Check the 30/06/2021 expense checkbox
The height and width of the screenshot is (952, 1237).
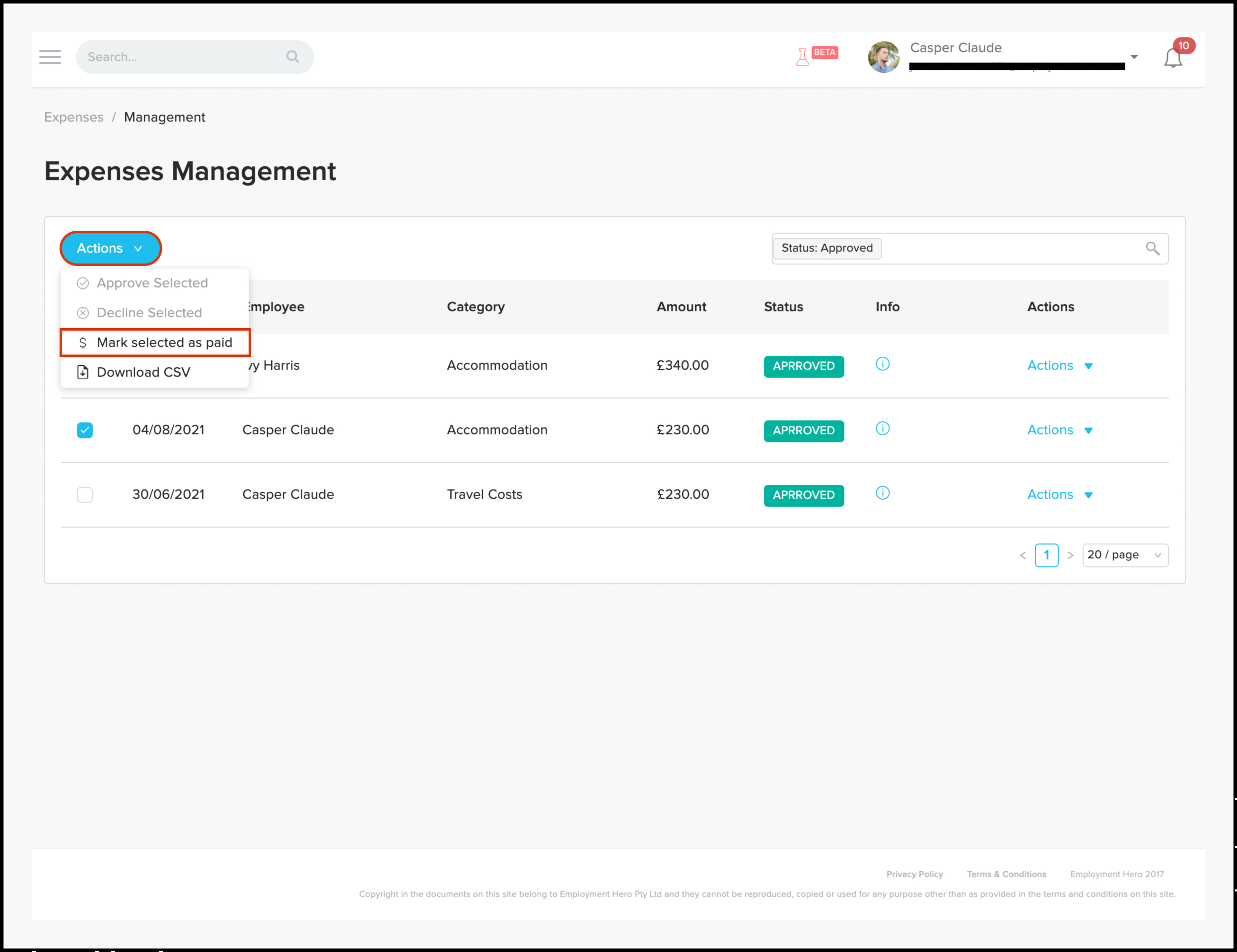coord(84,495)
